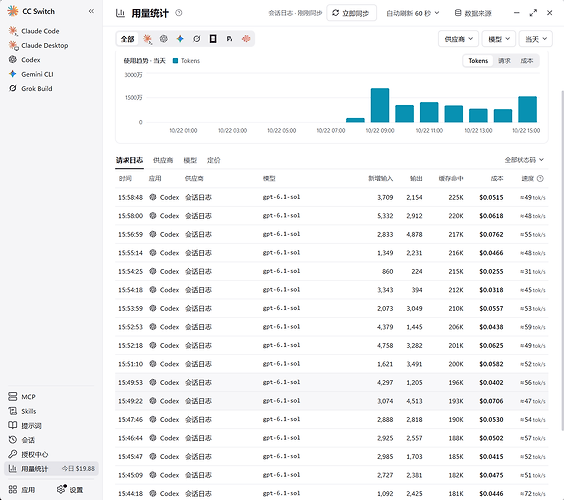
Task: Switch chart to 成本 cost view
Action: tap(527, 61)
